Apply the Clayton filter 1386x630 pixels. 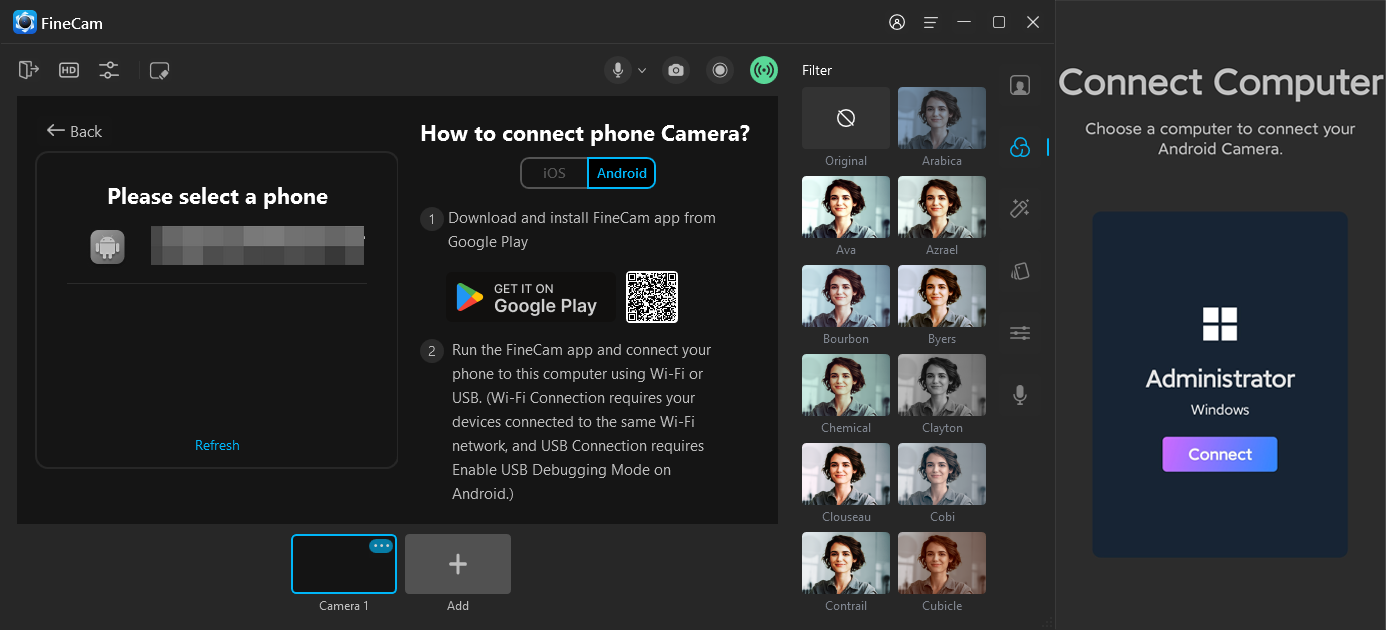tap(942, 385)
